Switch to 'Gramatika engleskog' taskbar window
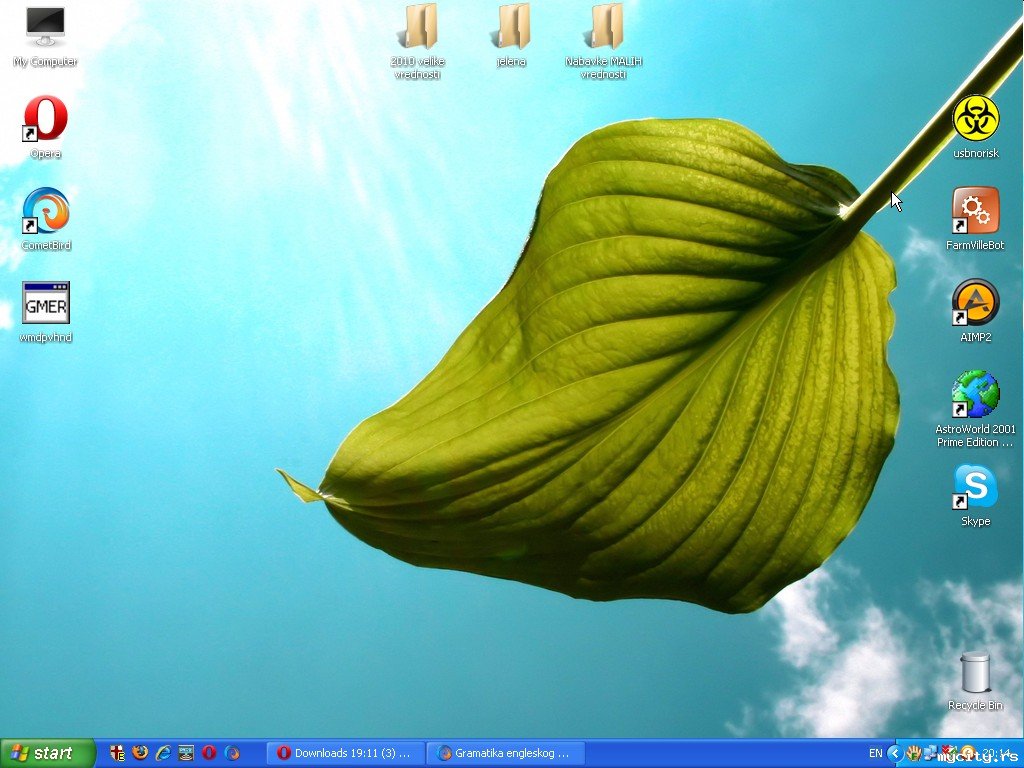1024x768 pixels. (505, 753)
